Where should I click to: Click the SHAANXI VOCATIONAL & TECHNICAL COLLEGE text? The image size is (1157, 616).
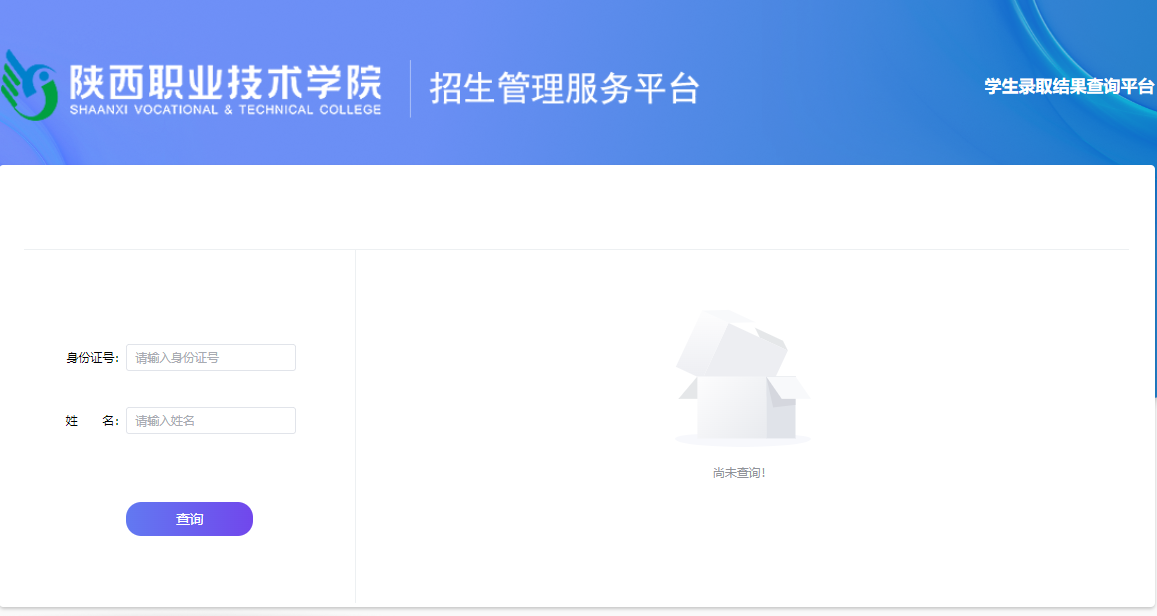(225, 110)
